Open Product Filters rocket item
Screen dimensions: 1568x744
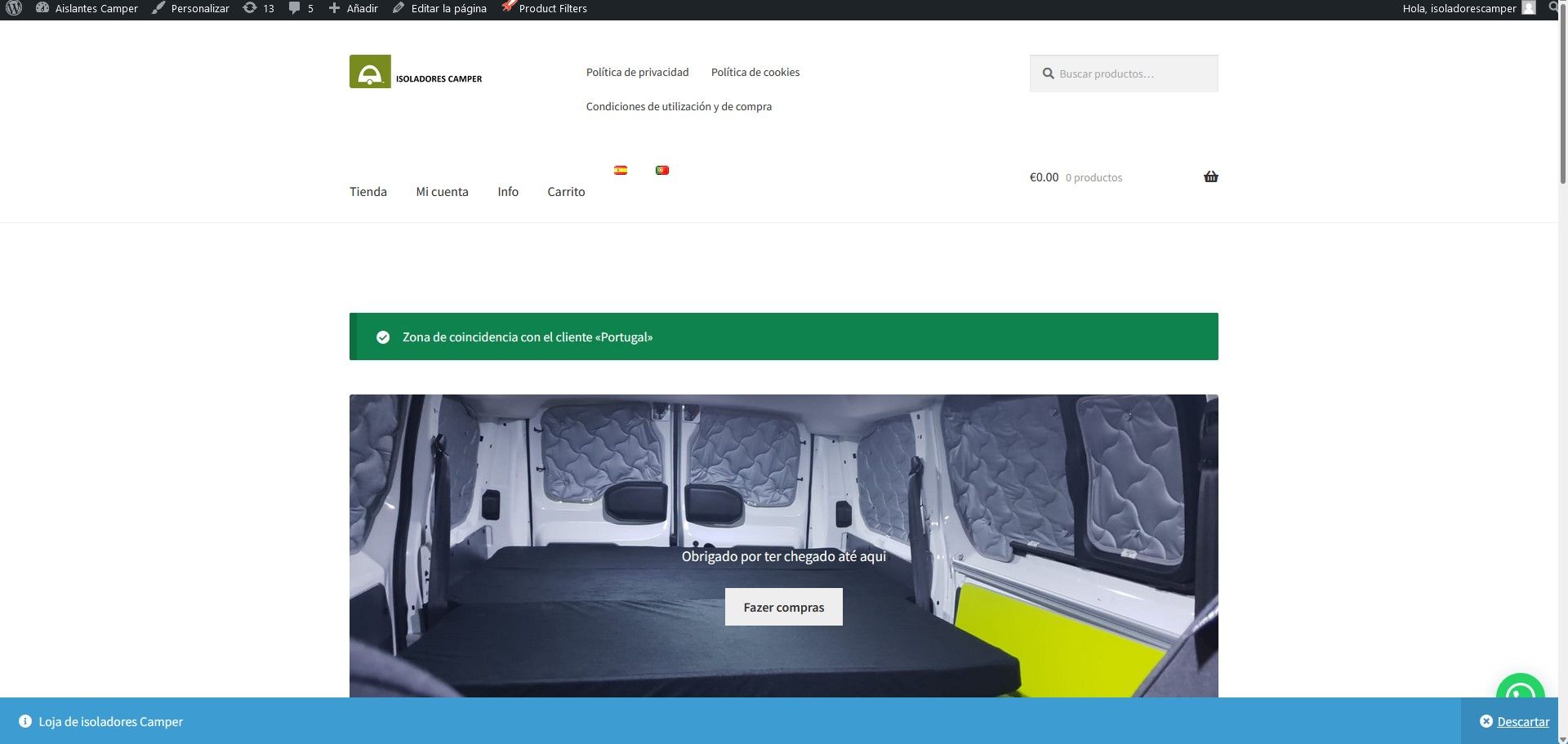pos(544,8)
